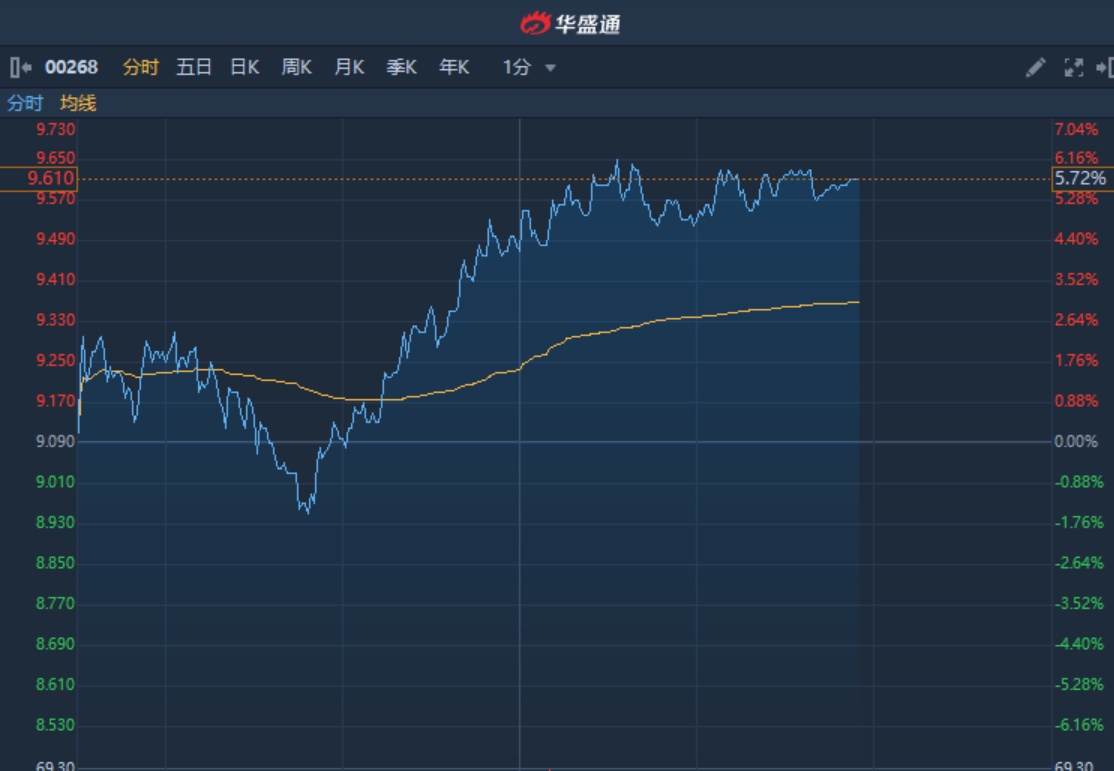Show the 月K monthly candlestick chart
1114x771 pixels.
pyautogui.click(x=349, y=67)
